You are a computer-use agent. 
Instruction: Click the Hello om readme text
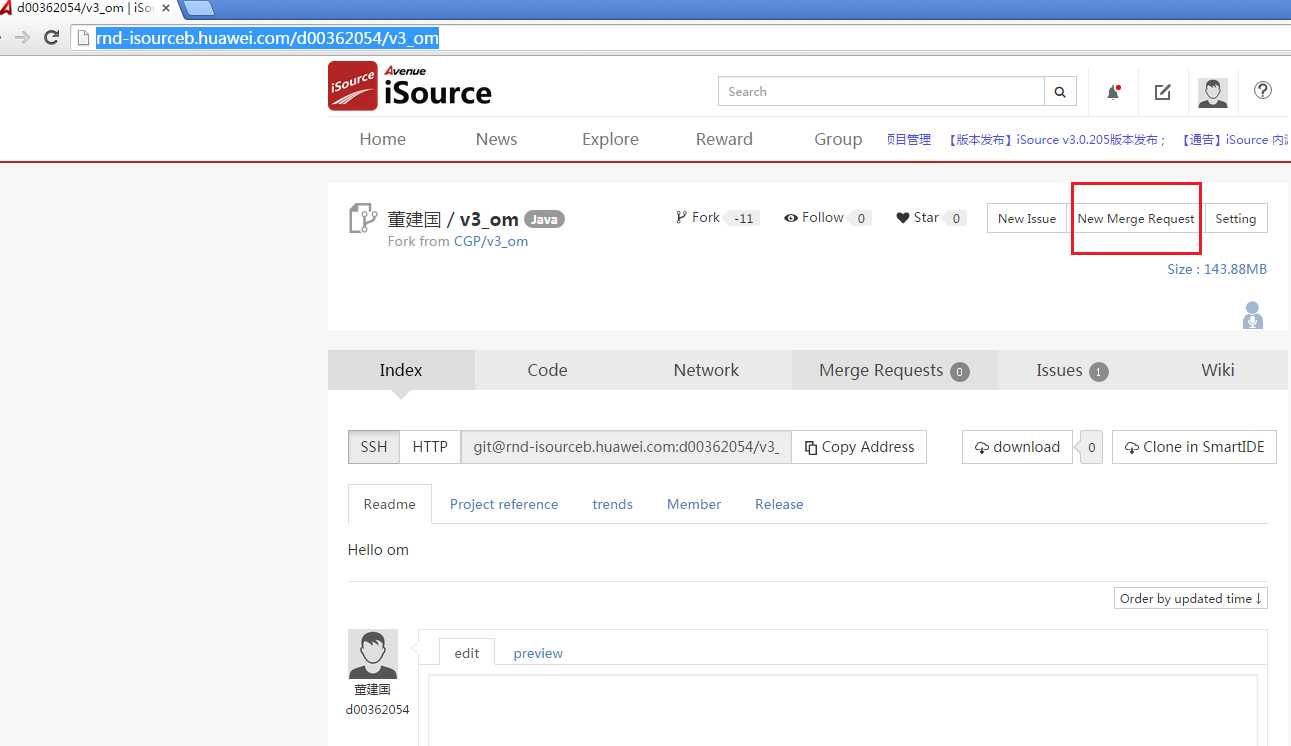tap(378, 550)
